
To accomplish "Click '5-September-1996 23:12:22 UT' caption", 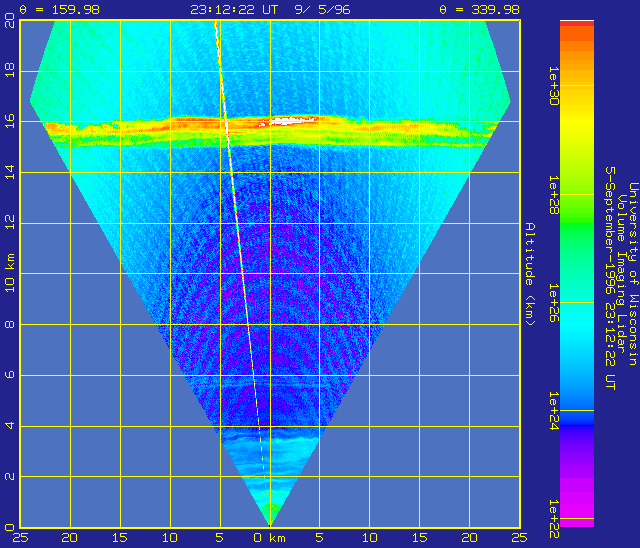I will (x=610, y=278).
